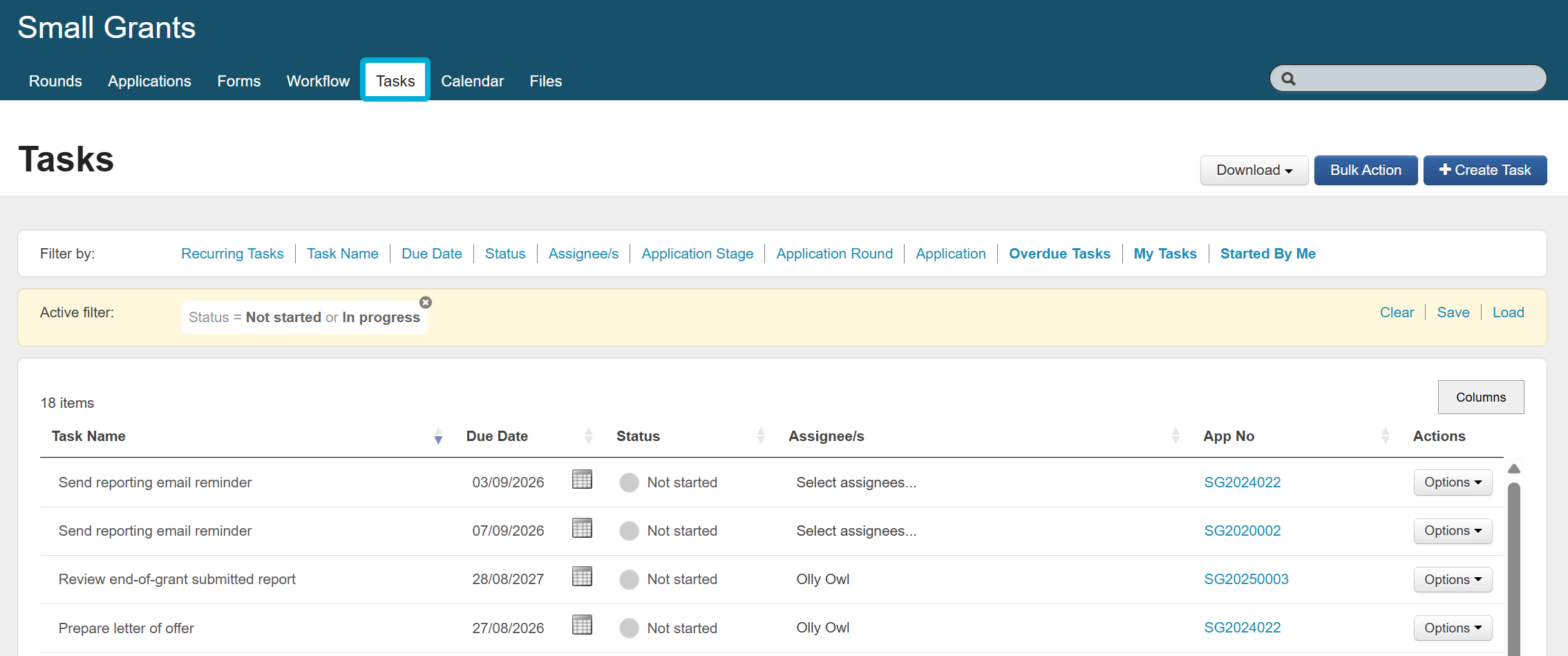Open calendar icon for 27/08/2026 due date

pos(582,625)
